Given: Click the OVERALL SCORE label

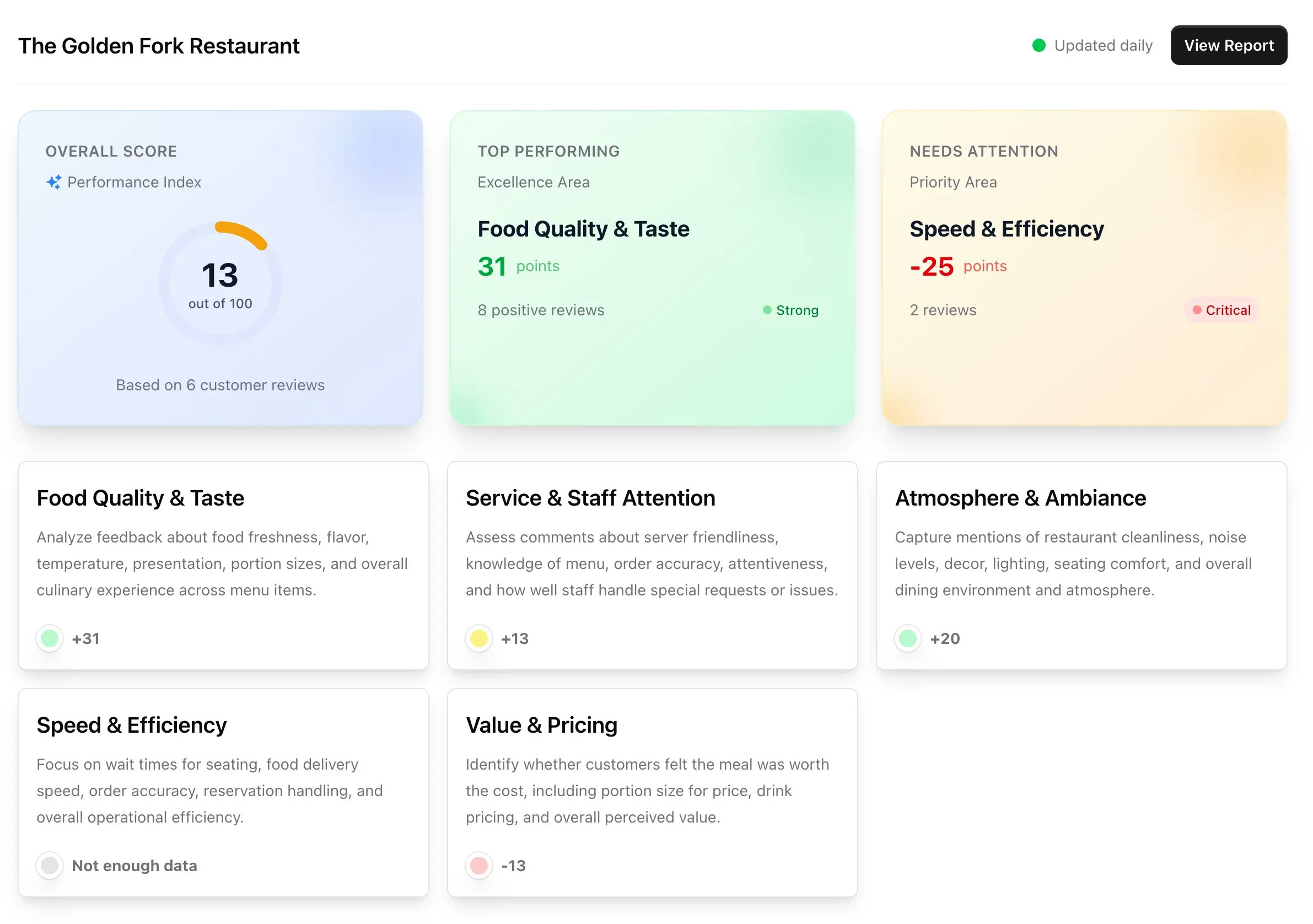Looking at the screenshot, I should pos(111,151).
